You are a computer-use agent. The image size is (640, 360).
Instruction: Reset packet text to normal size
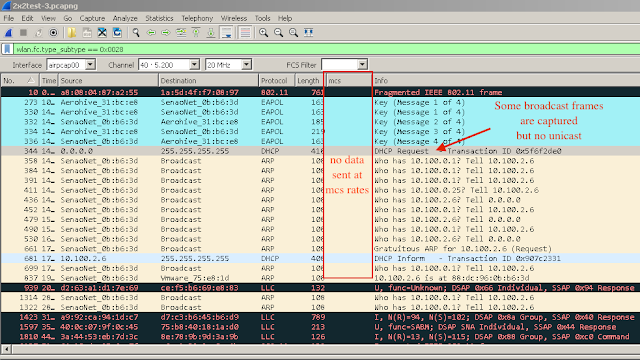[293, 33]
